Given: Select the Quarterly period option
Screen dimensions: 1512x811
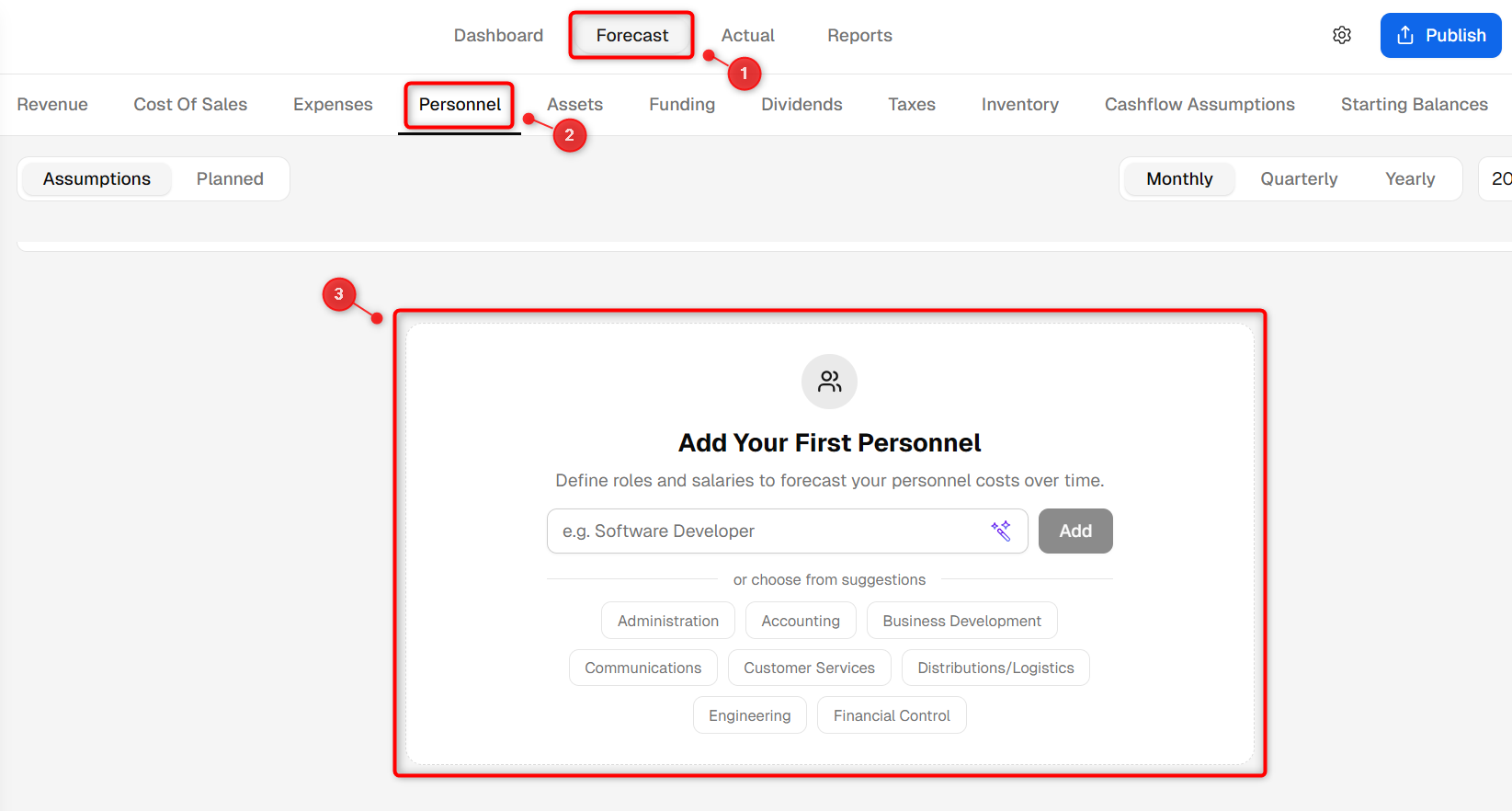Looking at the screenshot, I should pos(1299,178).
